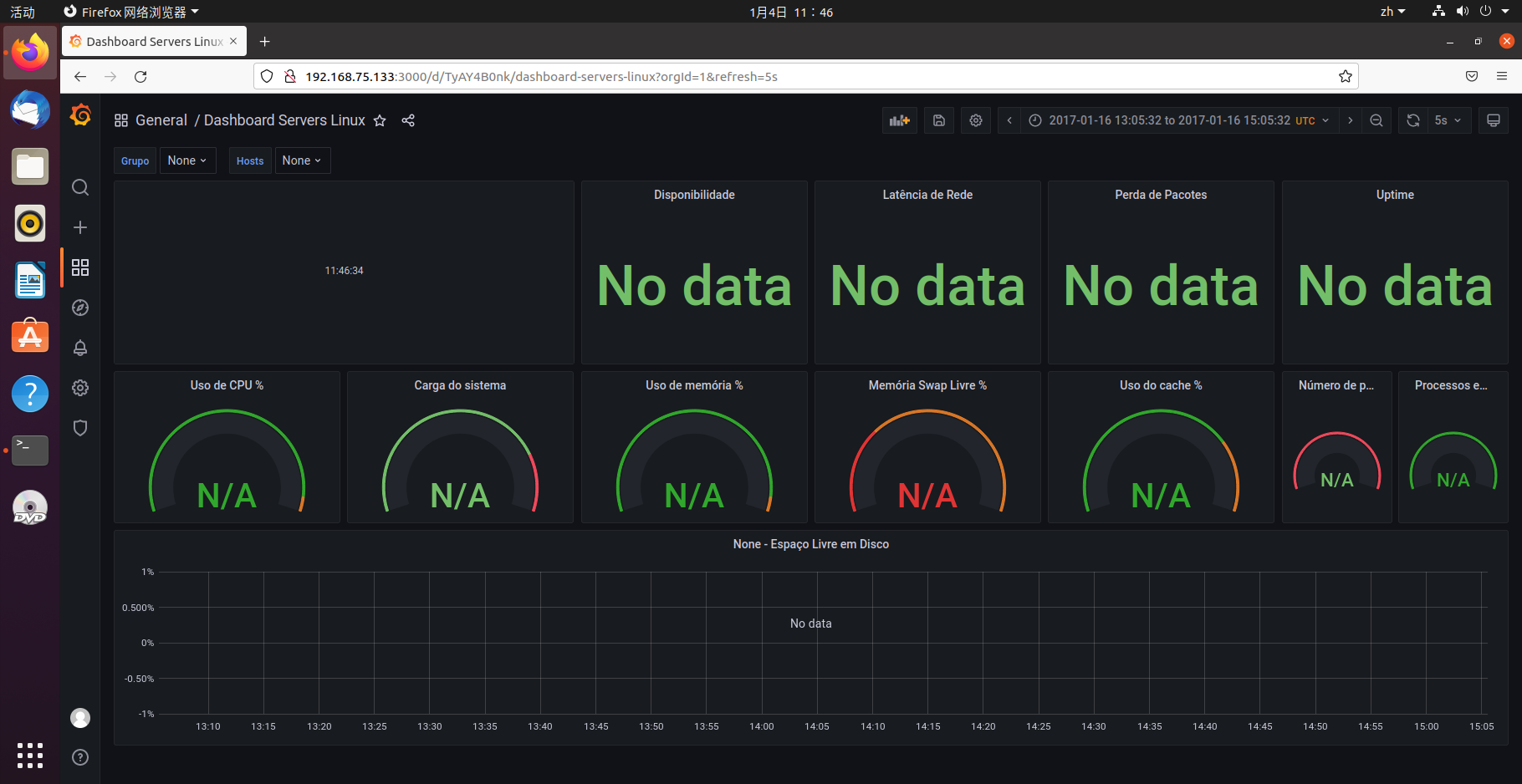Open dashboard settings gear icon

975,120
